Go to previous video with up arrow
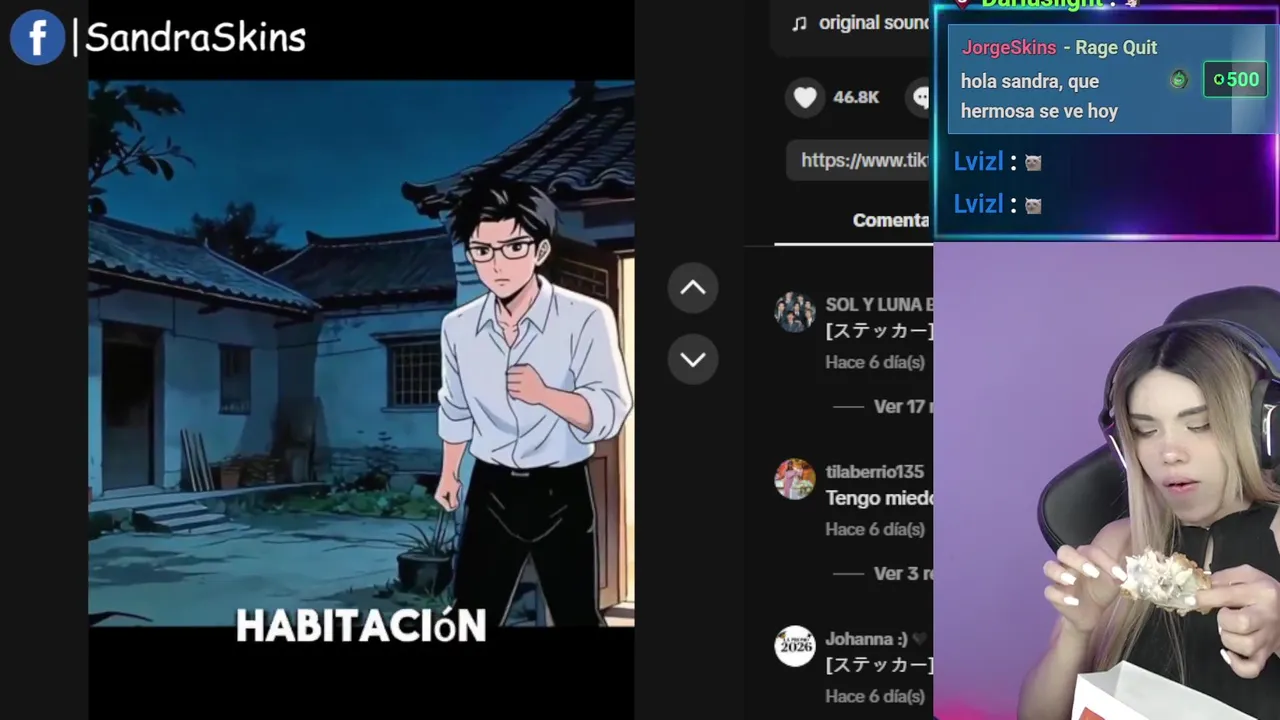 coord(693,288)
